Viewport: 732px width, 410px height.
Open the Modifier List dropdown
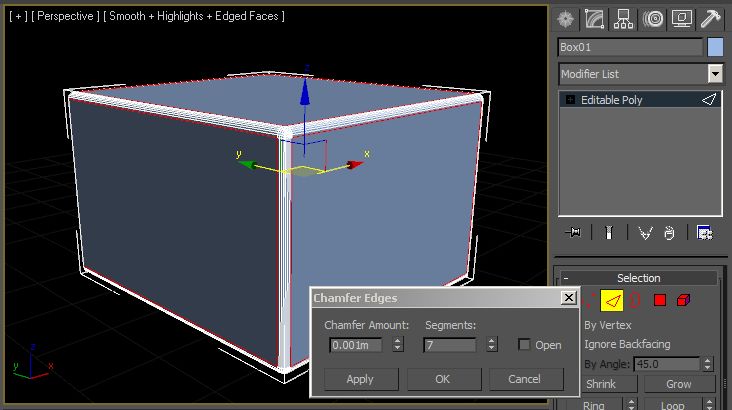point(715,74)
